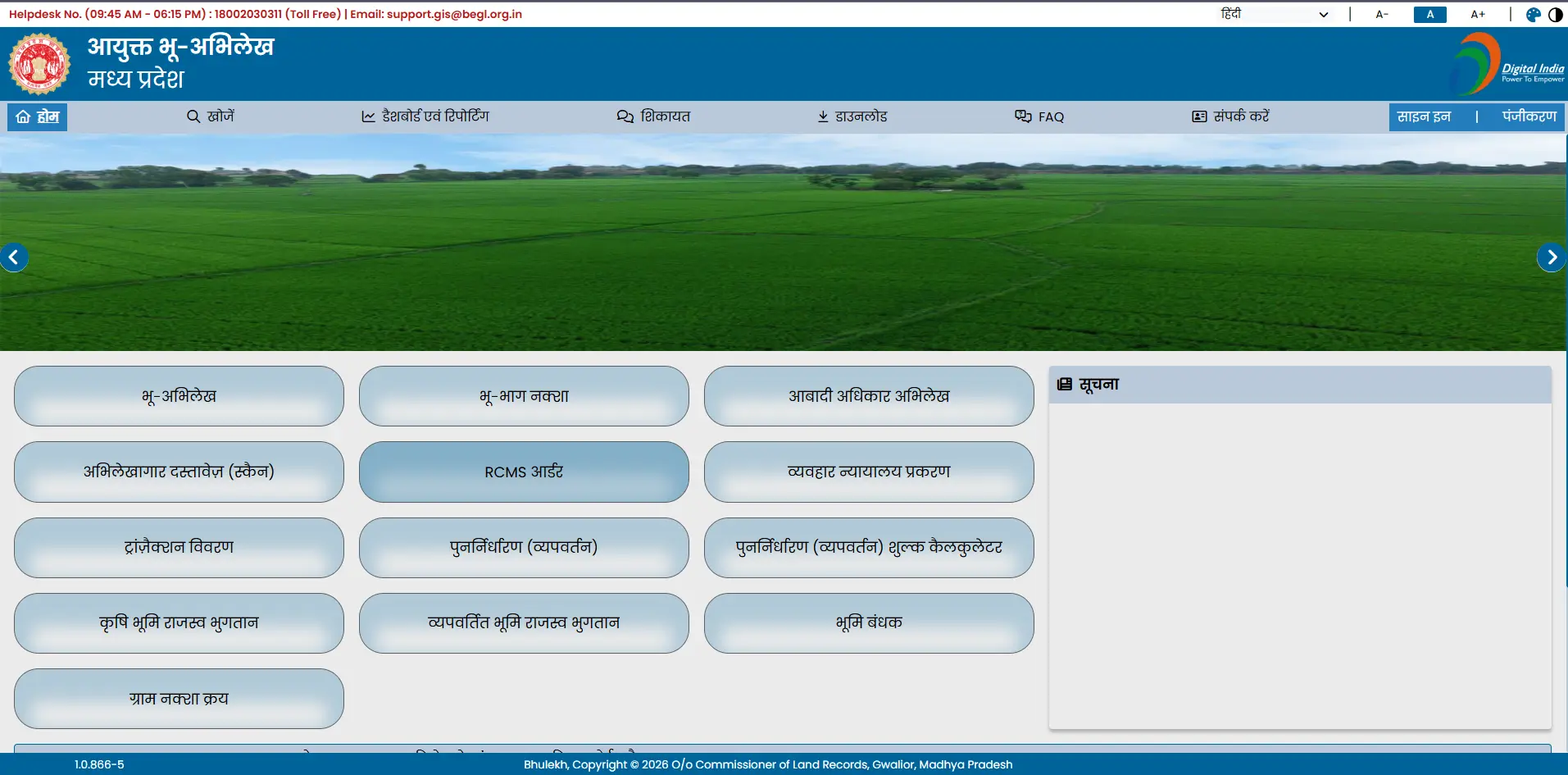Click the भू-अभिलेख button
The image size is (1568, 775).
(179, 396)
